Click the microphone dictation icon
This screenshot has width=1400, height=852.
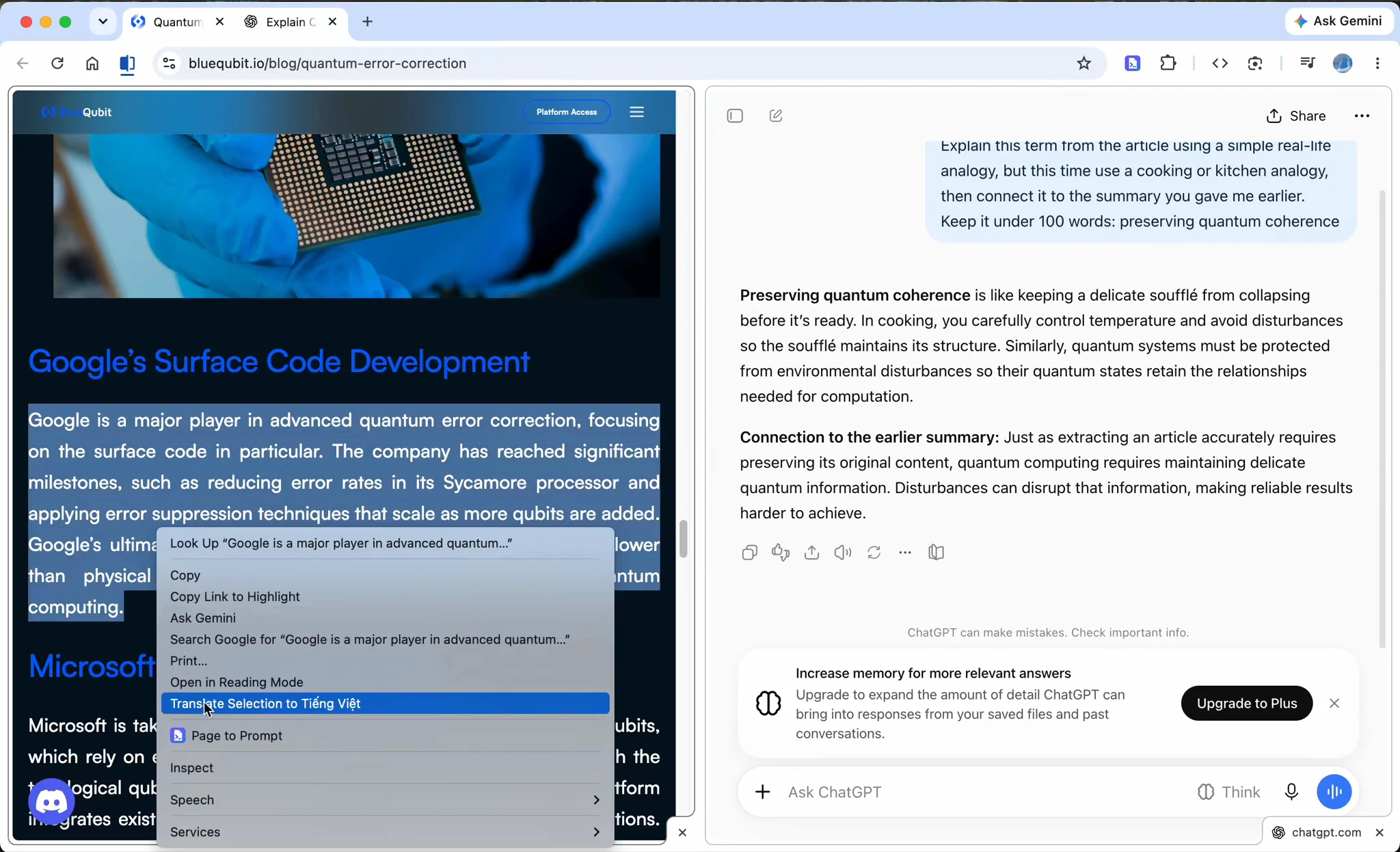click(1291, 792)
